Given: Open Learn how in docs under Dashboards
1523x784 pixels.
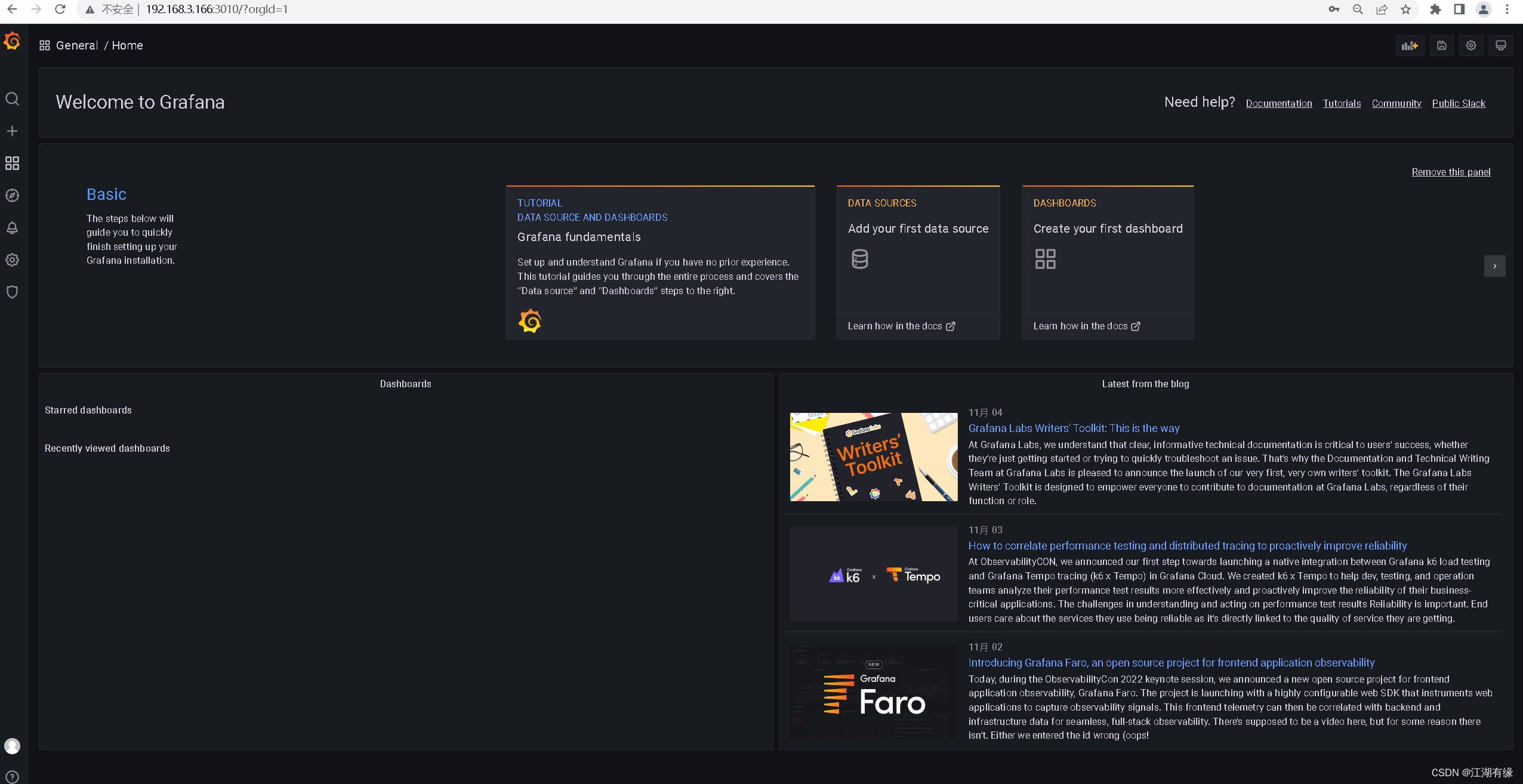Looking at the screenshot, I should (1087, 326).
